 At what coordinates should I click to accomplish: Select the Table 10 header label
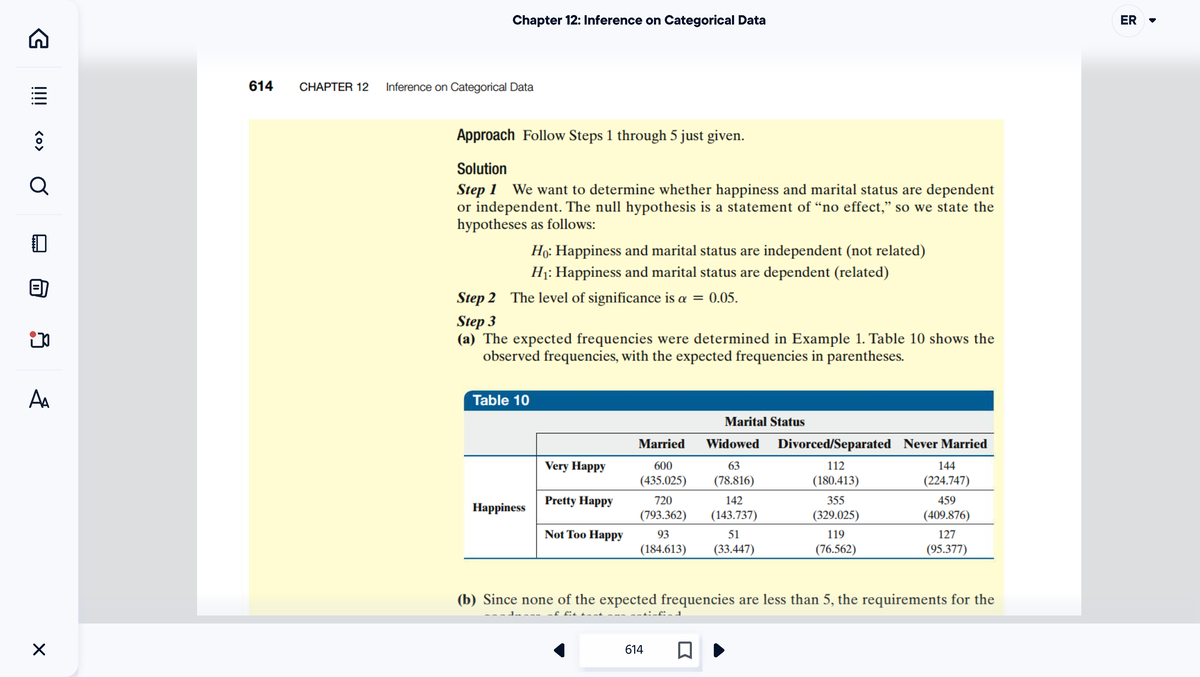[501, 400]
